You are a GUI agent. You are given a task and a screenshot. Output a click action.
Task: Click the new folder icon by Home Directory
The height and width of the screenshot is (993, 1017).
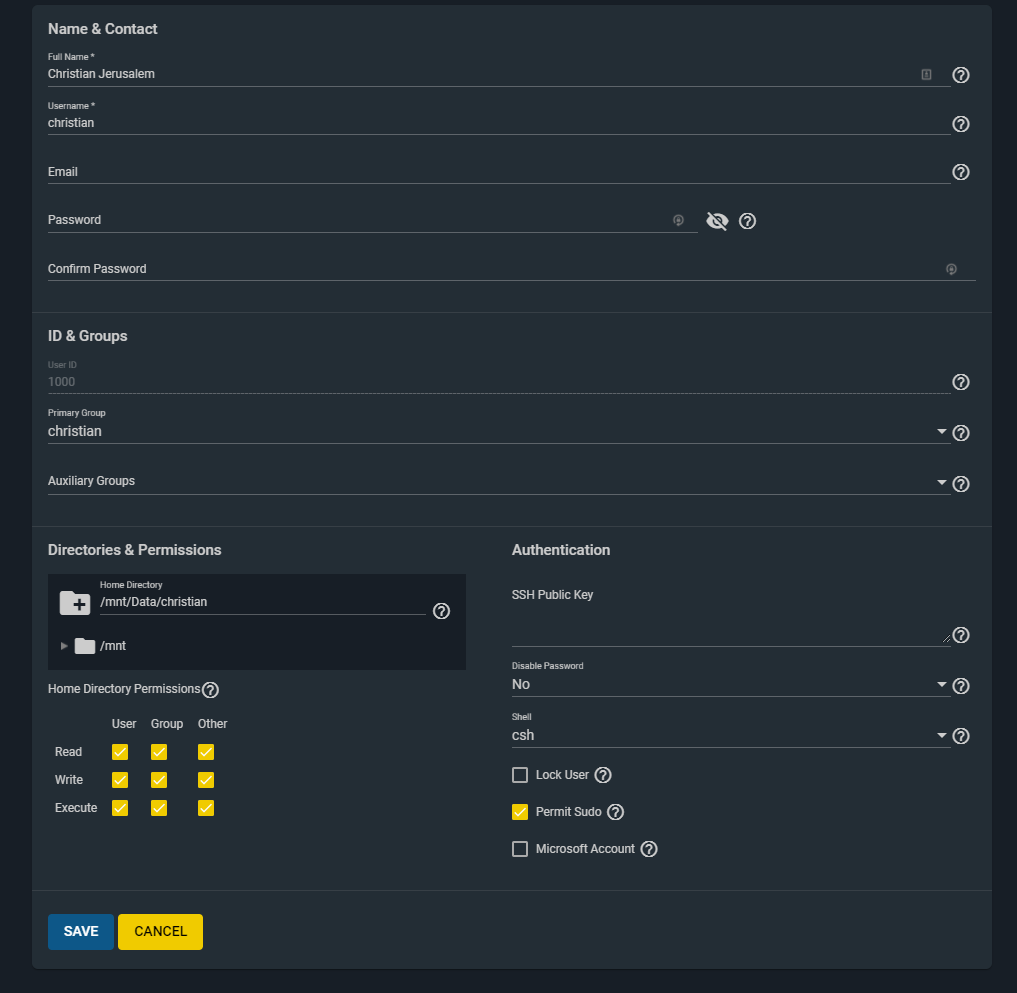pyautogui.click(x=75, y=603)
